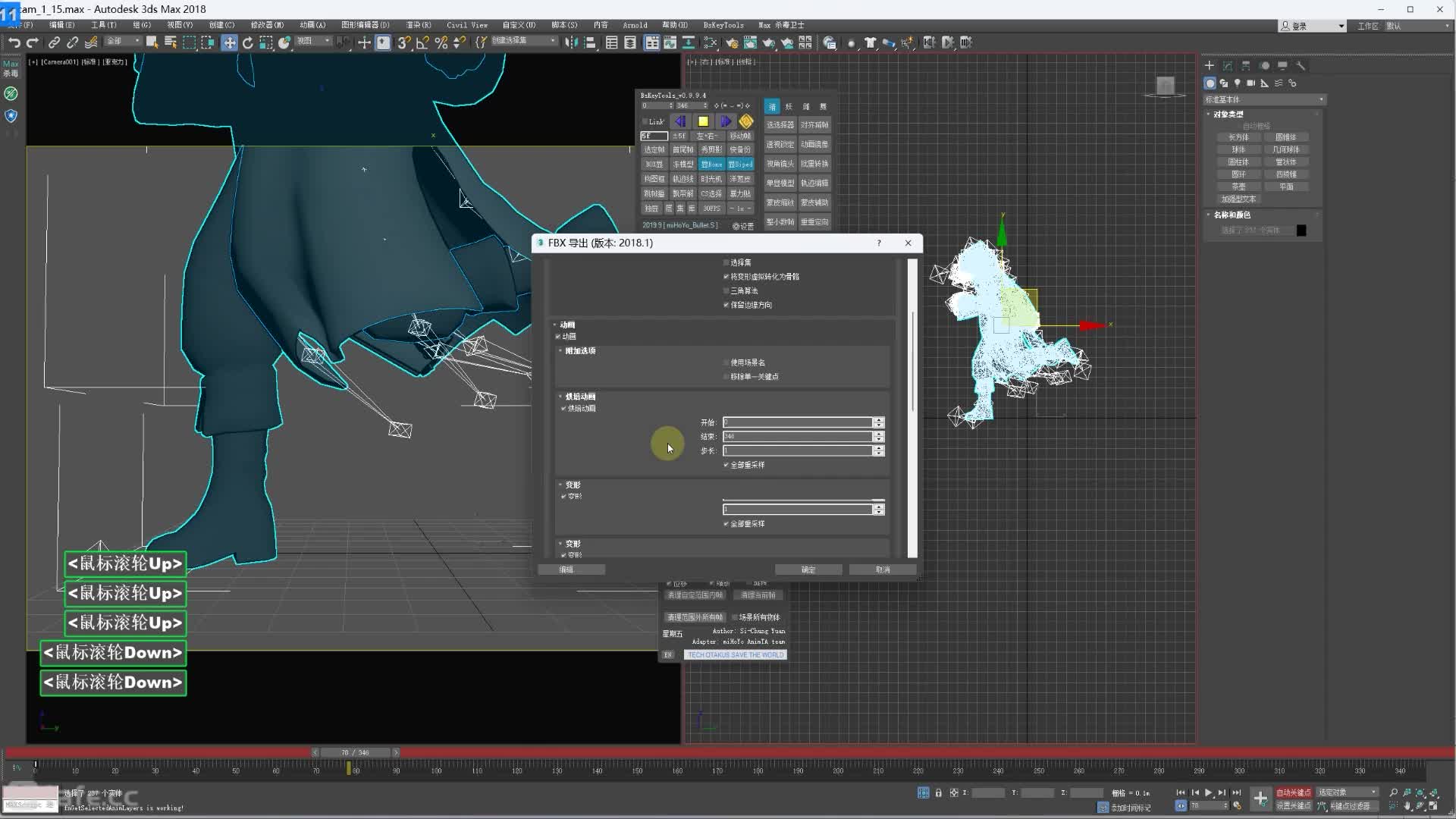Open the Create tab plus icon
The image size is (1456, 819).
pos(1209,65)
